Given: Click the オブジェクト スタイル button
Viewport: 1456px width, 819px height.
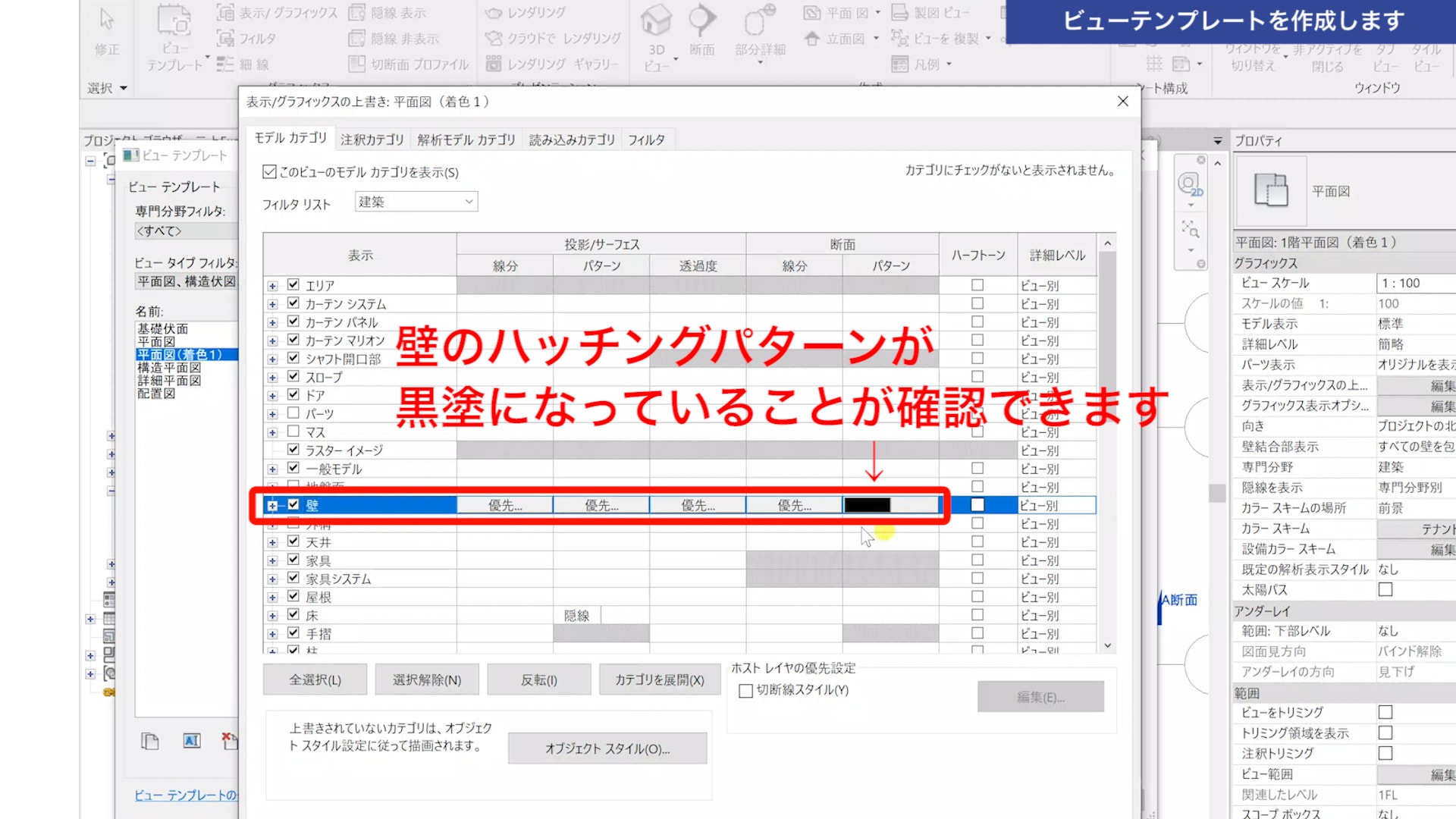Looking at the screenshot, I should 607,748.
